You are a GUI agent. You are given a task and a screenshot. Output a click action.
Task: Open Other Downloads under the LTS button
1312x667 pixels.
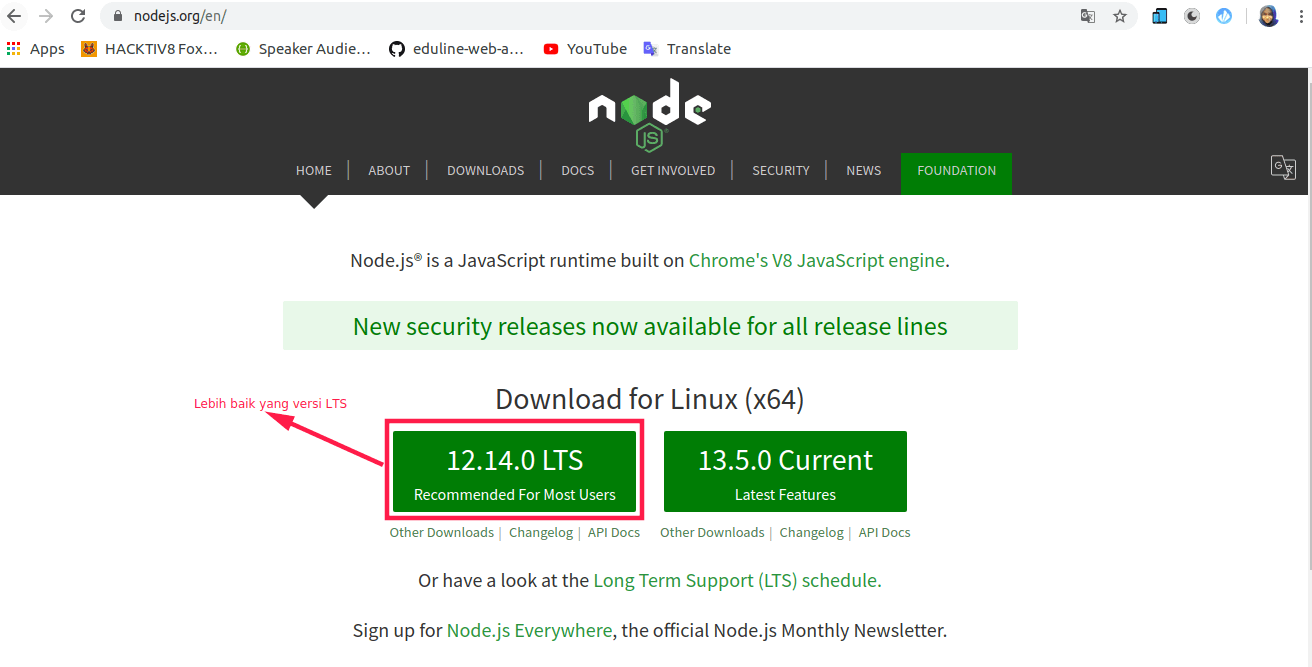pyautogui.click(x=442, y=533)
